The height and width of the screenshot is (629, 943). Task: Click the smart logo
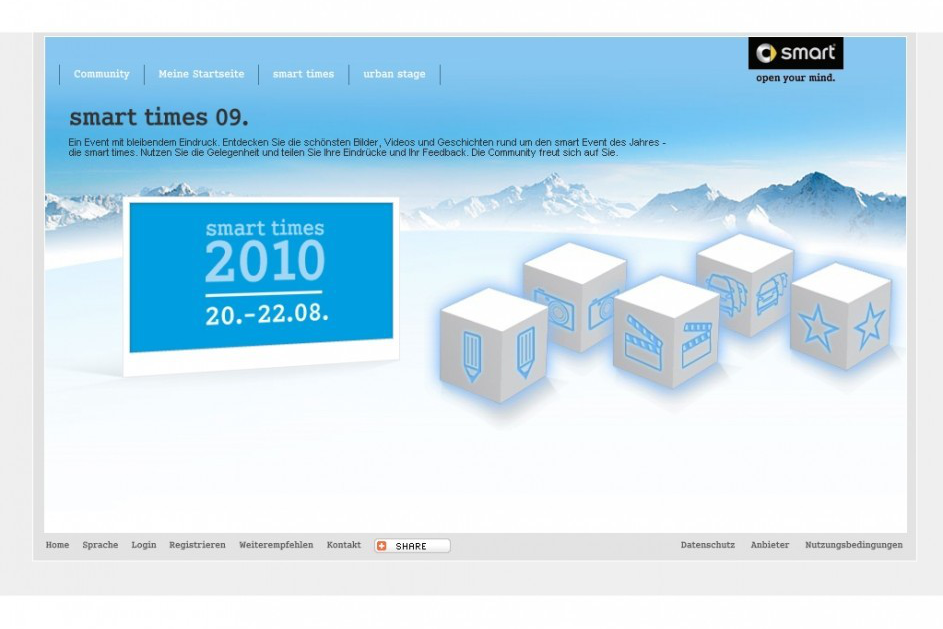tap(796, 60)
